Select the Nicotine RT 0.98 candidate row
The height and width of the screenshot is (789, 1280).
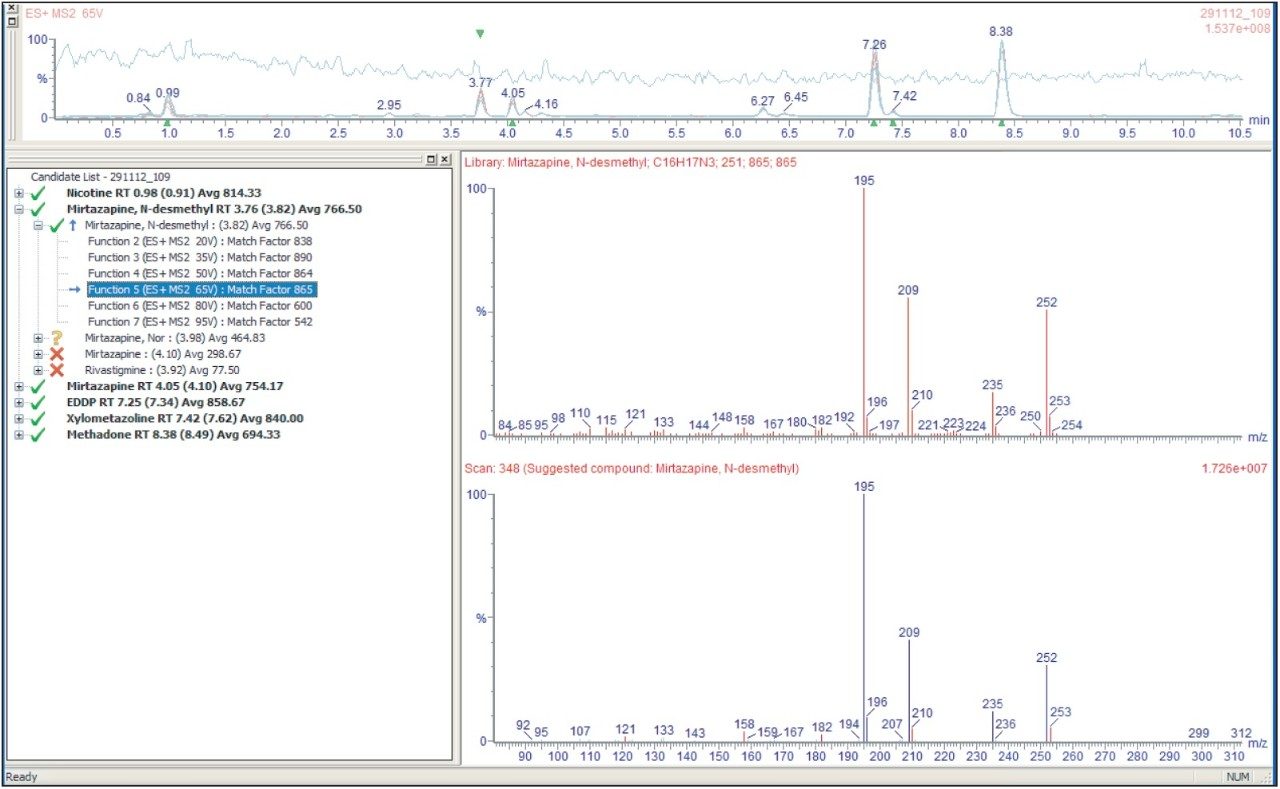[164, 193]
